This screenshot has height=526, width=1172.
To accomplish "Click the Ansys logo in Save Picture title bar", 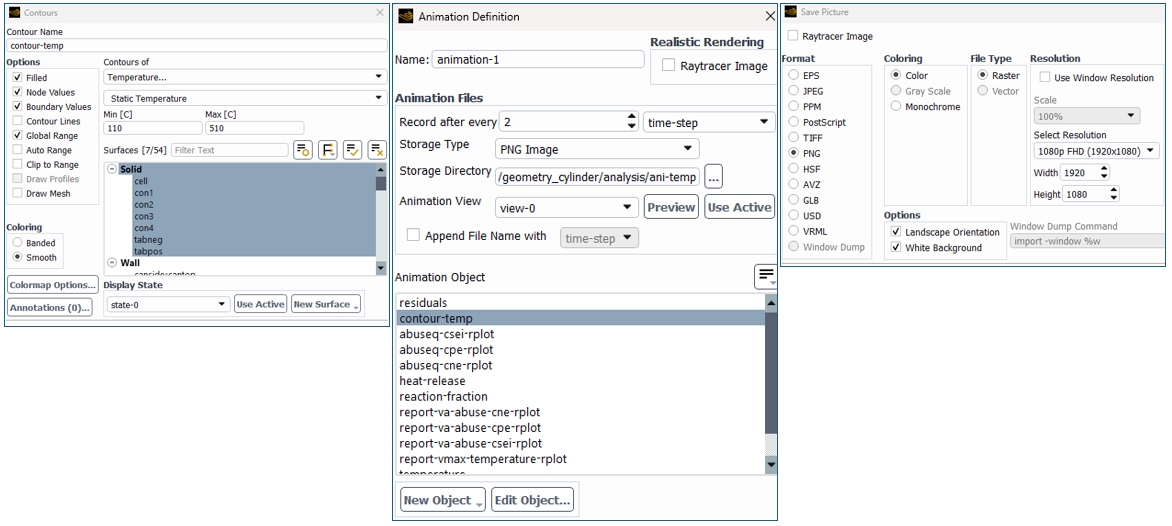I will 791,12.
